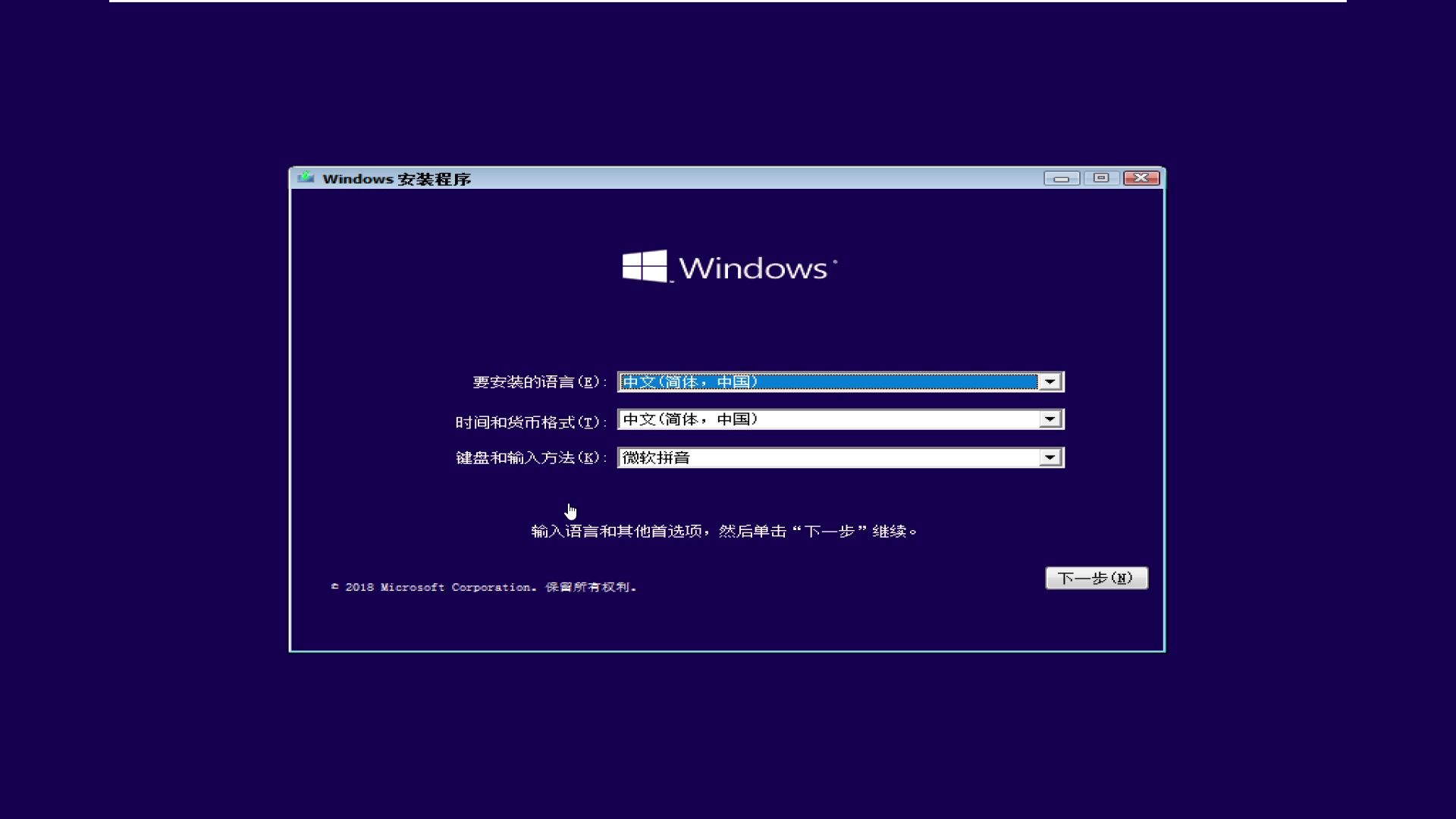The height and width of the screenshot is (819, 1456).
Task: Click the 下一步(N) button
Action: (x=1097, y=578)
